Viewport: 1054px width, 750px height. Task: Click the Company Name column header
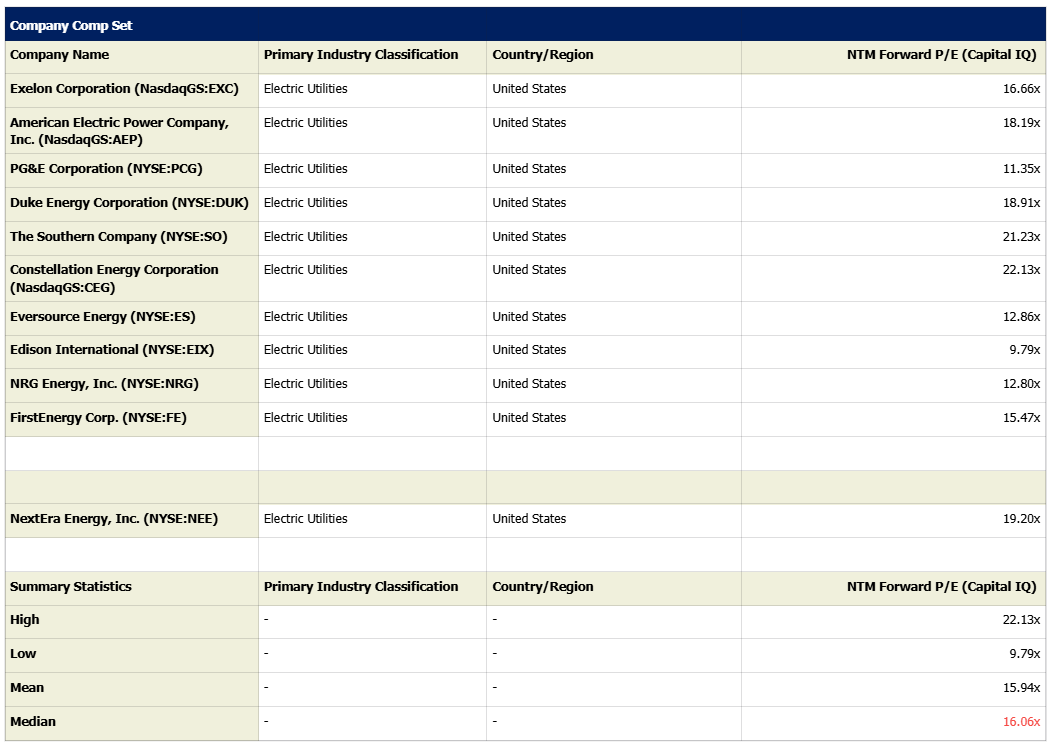point(59,55)
